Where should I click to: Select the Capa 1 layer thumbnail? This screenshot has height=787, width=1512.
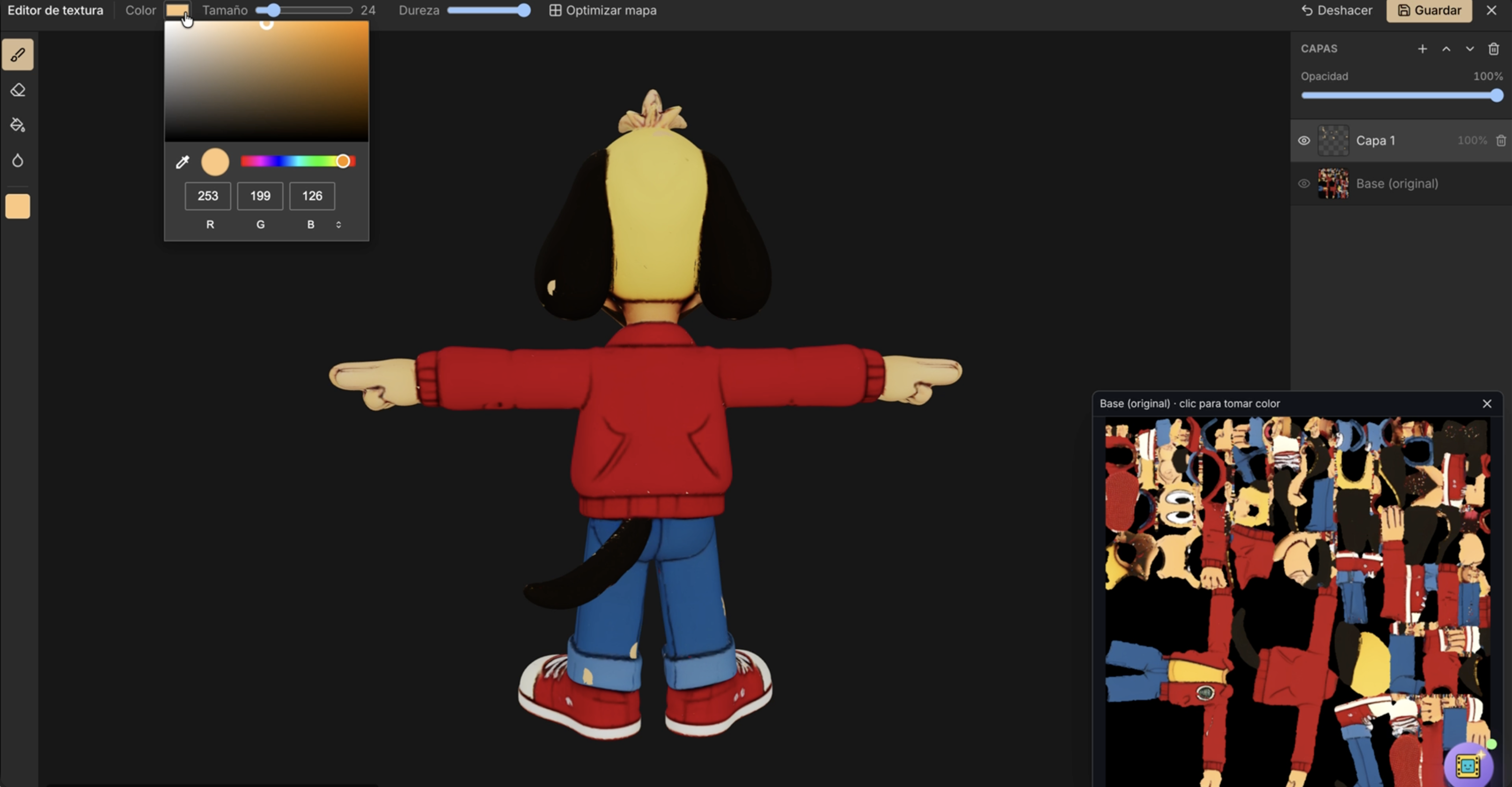[1333, 140]
